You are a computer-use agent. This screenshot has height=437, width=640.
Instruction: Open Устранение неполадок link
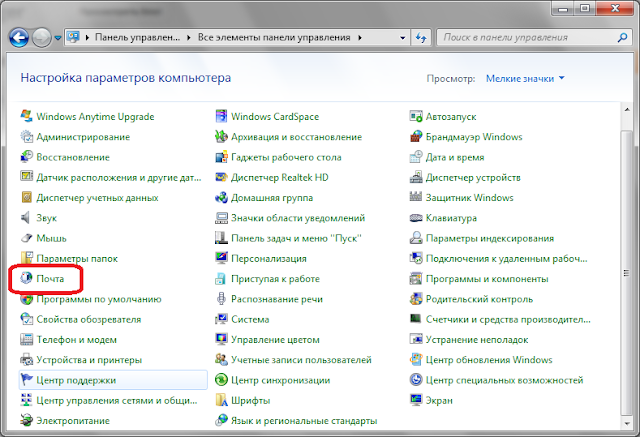click(477, 340)
